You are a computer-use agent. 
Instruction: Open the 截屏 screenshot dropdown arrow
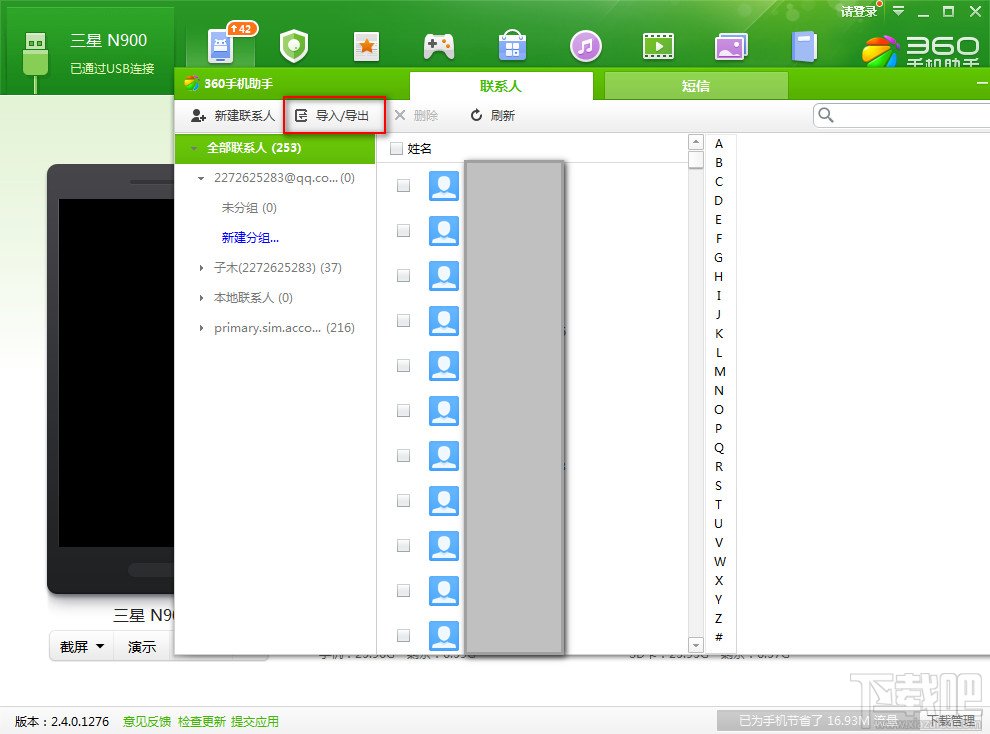point(100,647)
